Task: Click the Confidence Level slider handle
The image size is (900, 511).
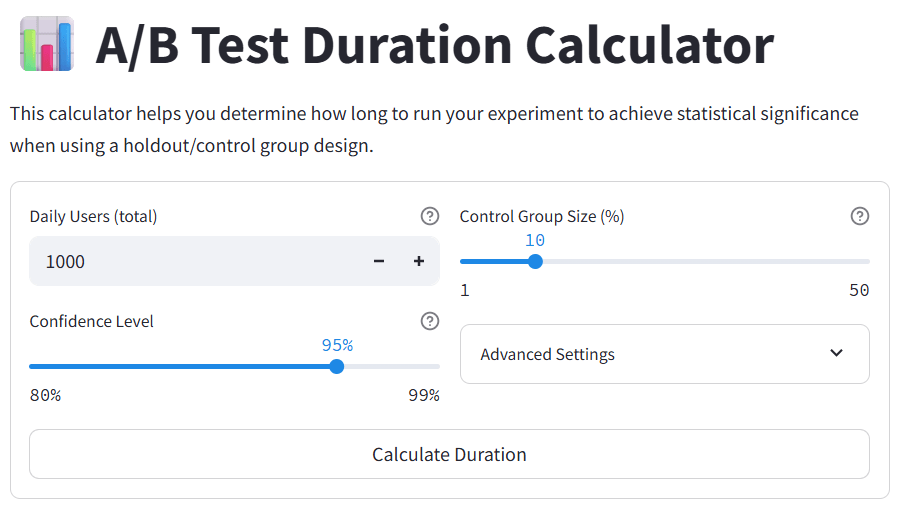Action: (x=337, y=367)
